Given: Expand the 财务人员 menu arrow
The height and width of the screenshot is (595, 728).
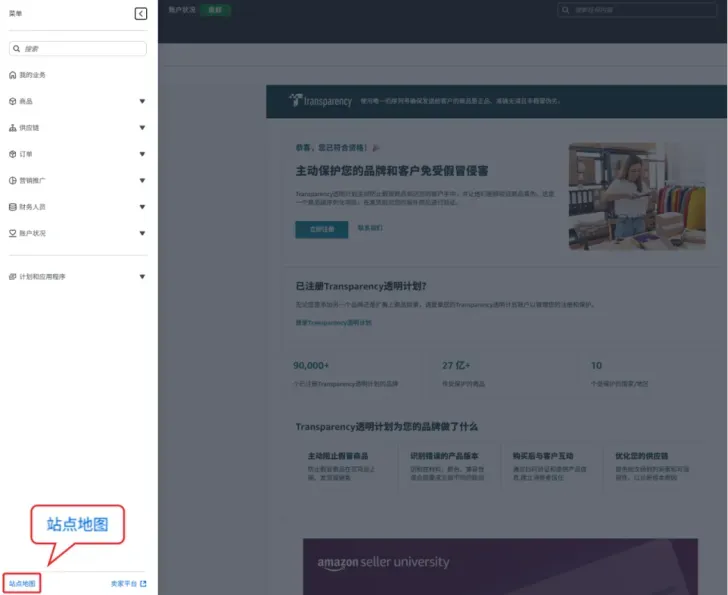Looking at the screenshot, I should click(142, 207).
